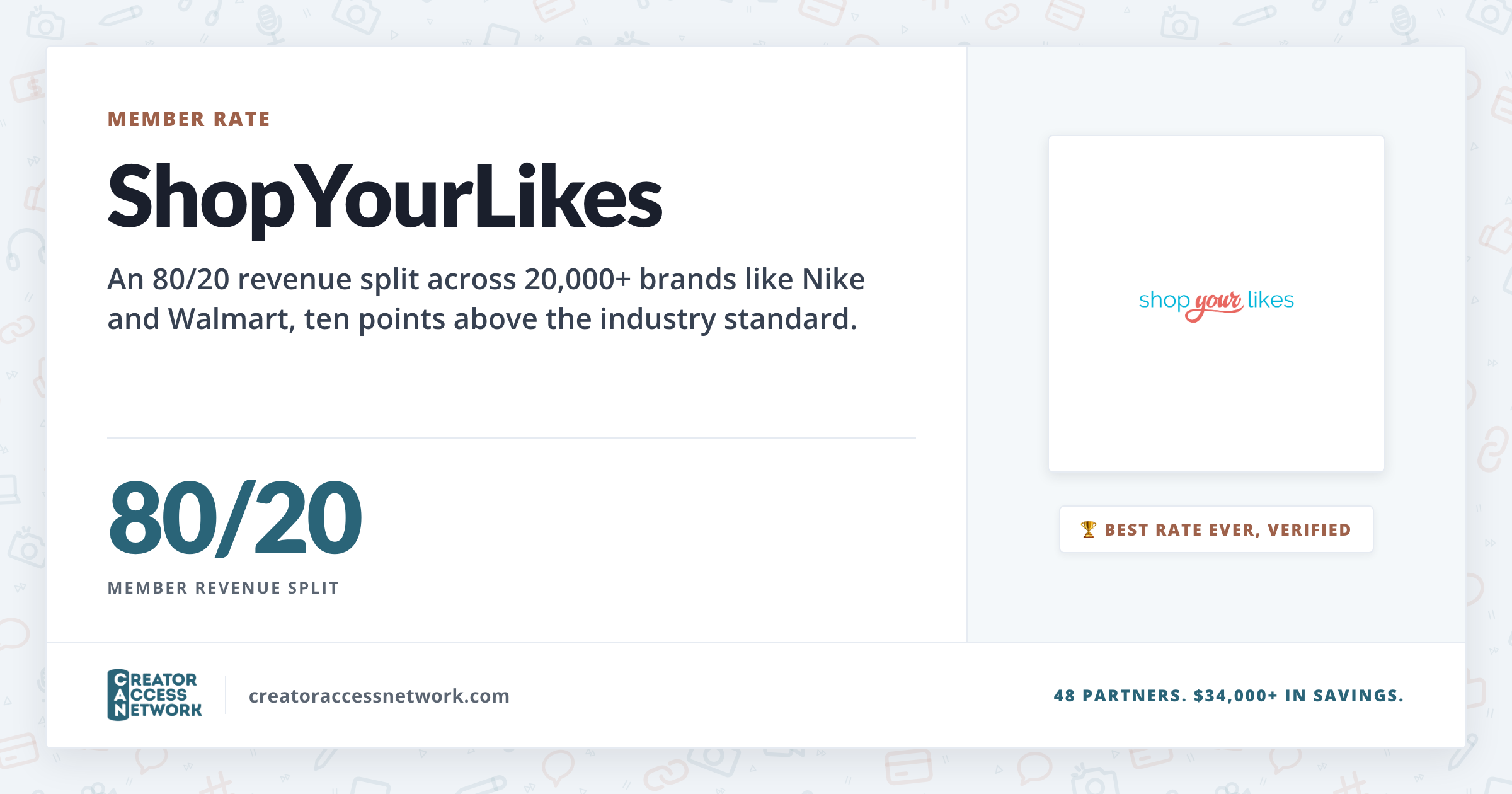Open the creatoraccessnetwork.com link
The height and width of the screenshot is (794, 1512).
[379, 696]
